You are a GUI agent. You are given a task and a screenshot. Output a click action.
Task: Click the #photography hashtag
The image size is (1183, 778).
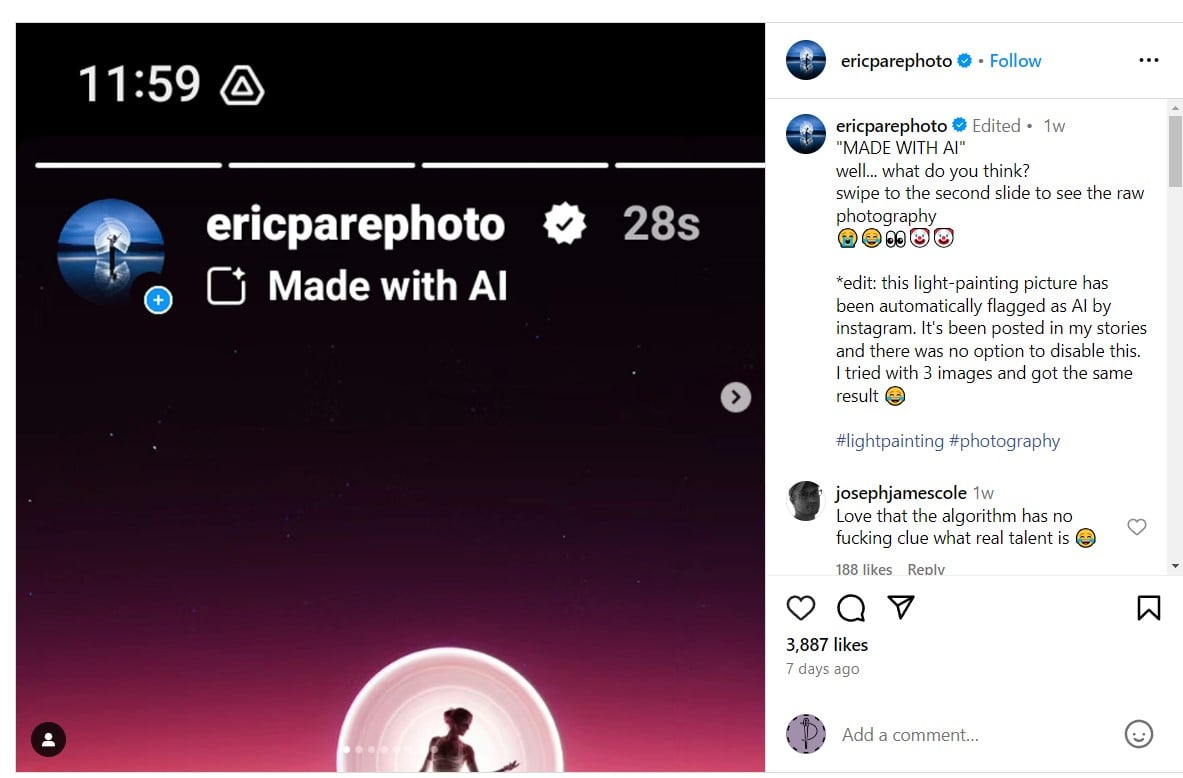(x=1004, y=441)
